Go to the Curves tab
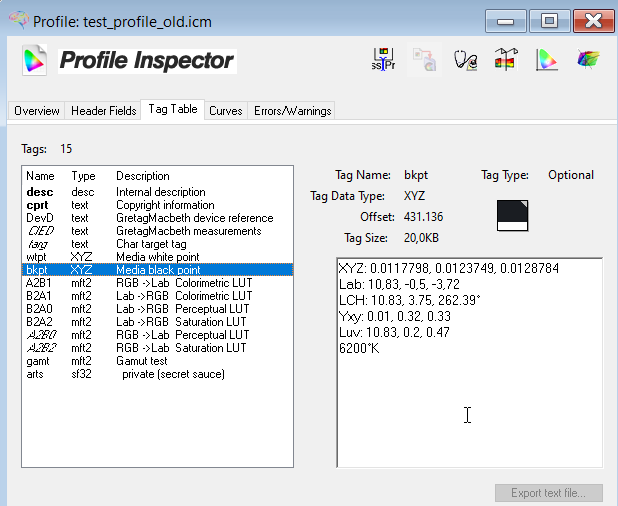 [x=225, y=111]
